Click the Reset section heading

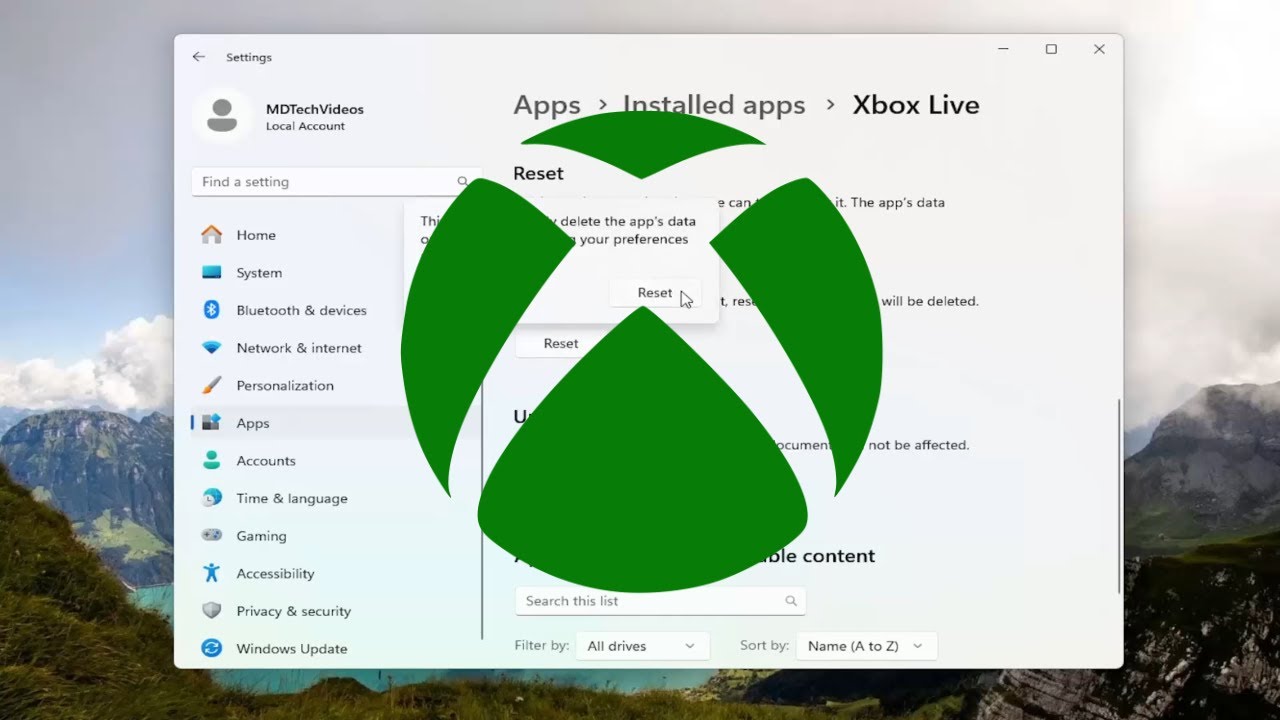tap(538, 173)
